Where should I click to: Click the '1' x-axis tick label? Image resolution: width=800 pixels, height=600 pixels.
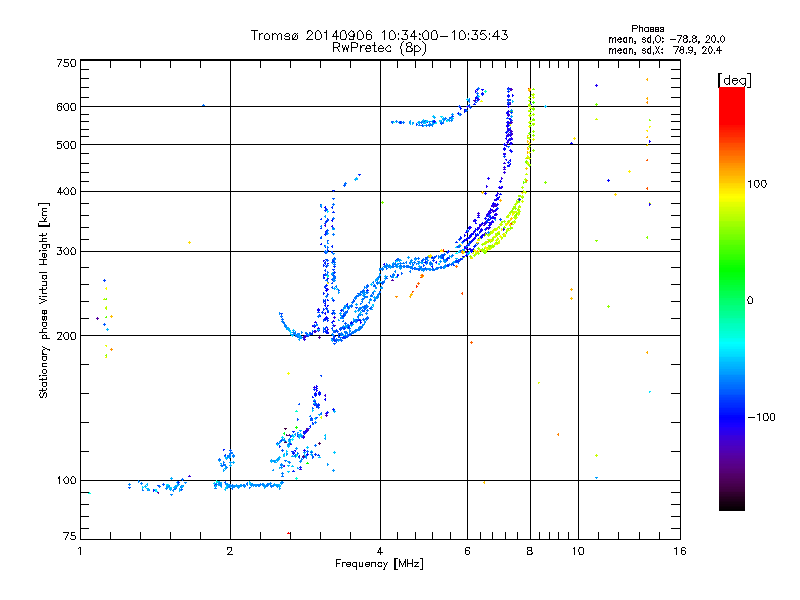[80, 551]
